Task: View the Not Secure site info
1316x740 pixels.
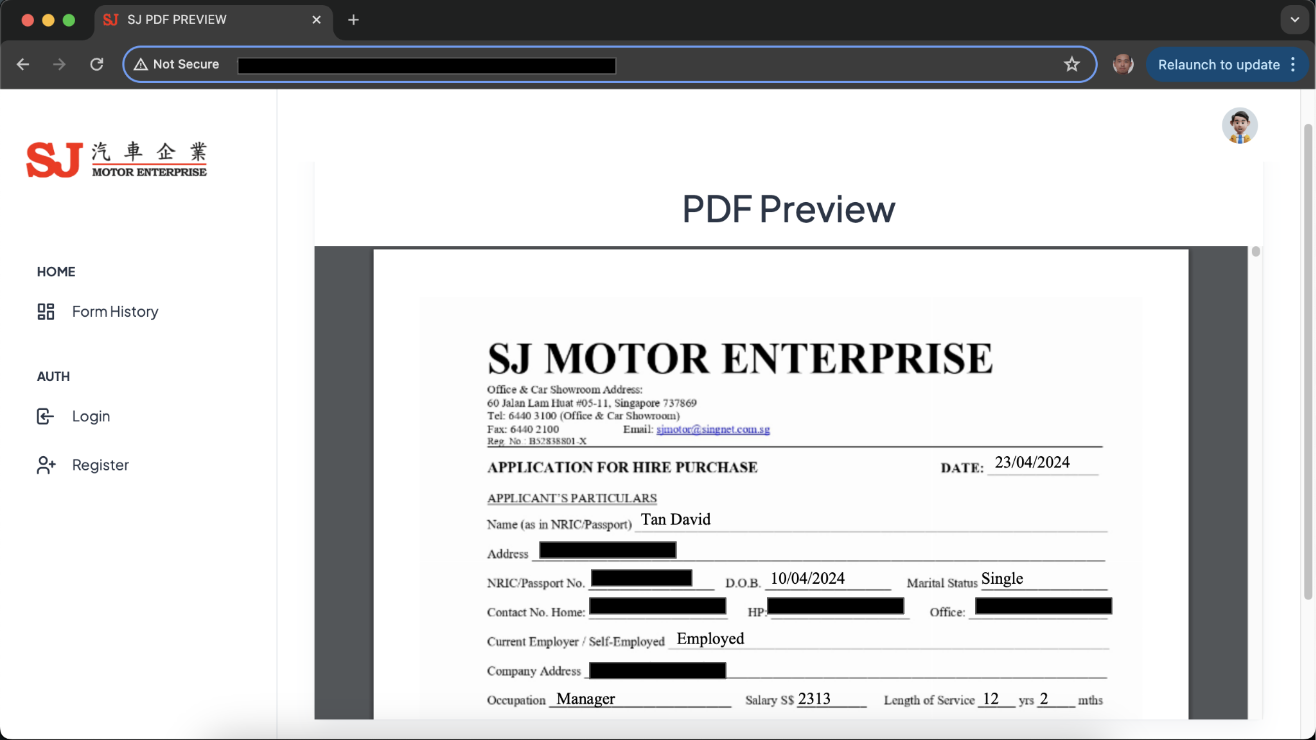Action: point(177,65)
